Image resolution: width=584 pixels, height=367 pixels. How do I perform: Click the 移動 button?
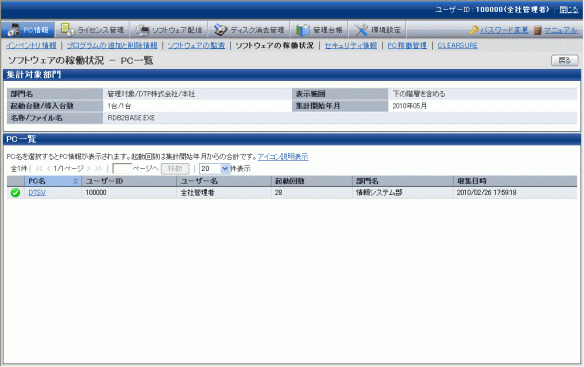[175, 169]
